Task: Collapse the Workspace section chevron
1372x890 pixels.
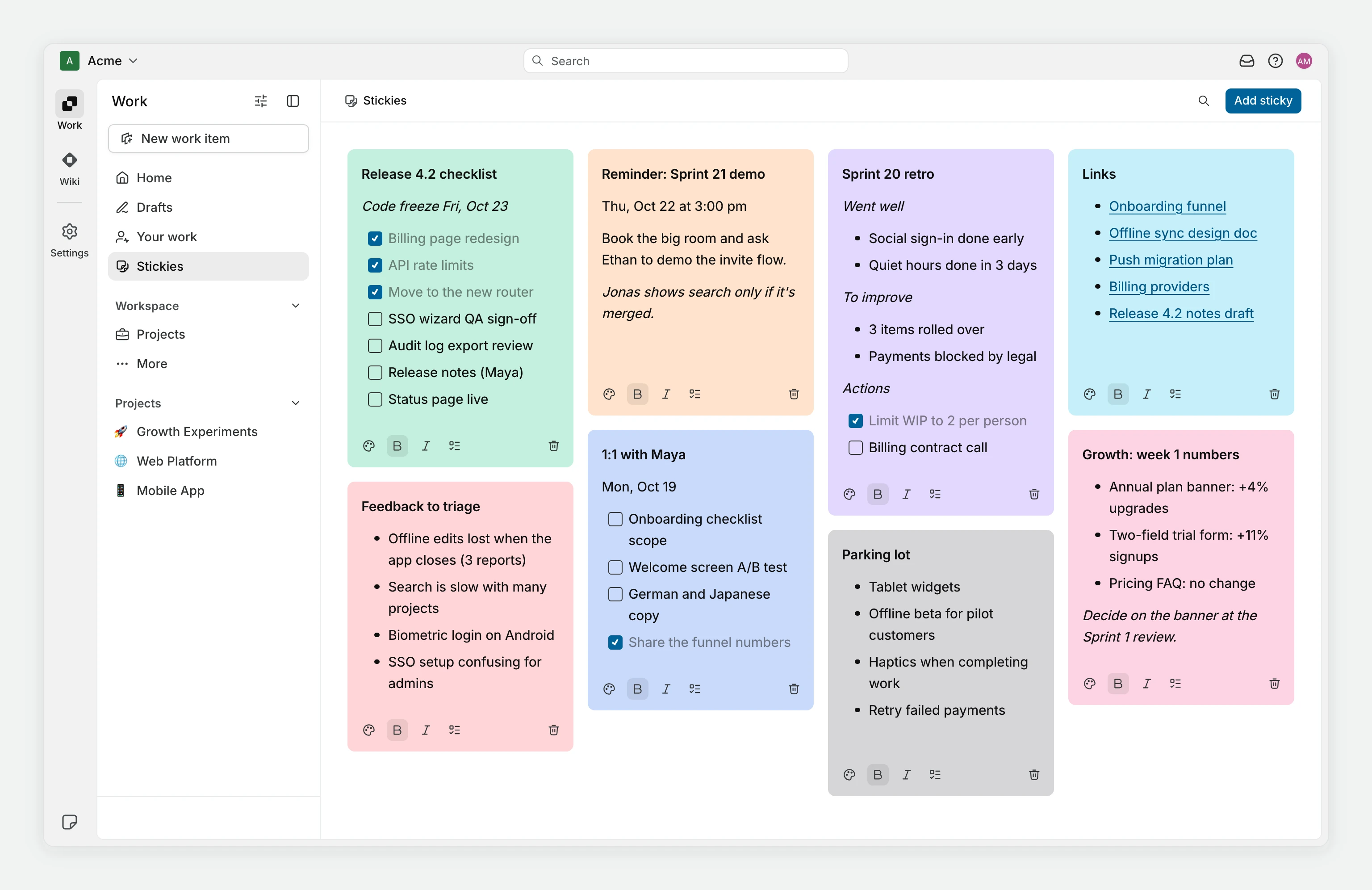Action: [x=296, y=306]
